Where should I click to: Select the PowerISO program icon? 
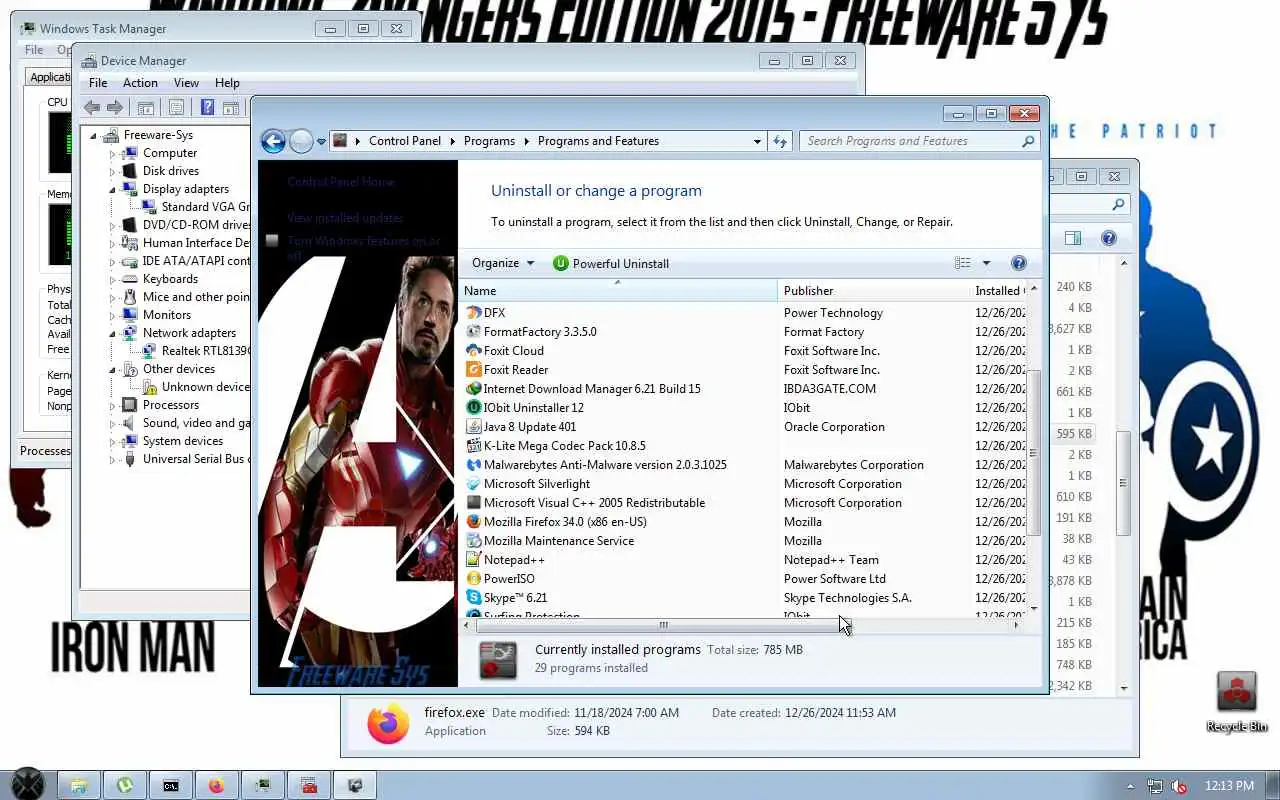[474, 579]
